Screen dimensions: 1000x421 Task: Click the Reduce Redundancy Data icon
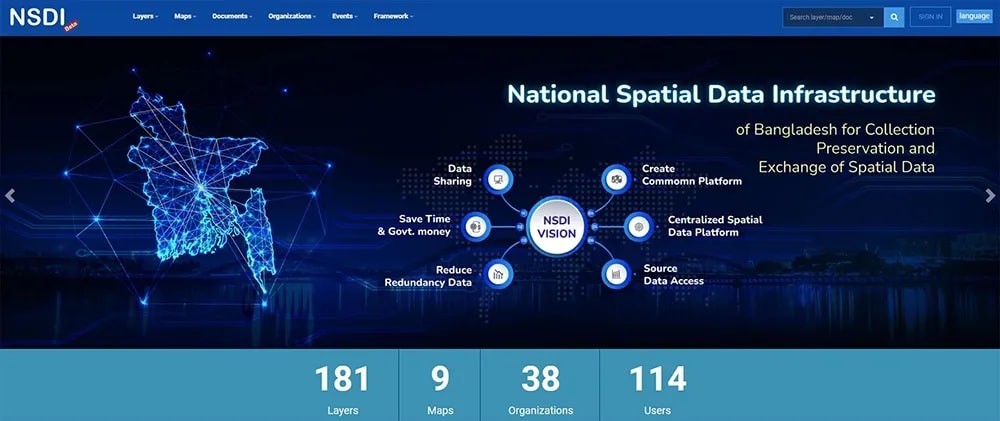499,273
